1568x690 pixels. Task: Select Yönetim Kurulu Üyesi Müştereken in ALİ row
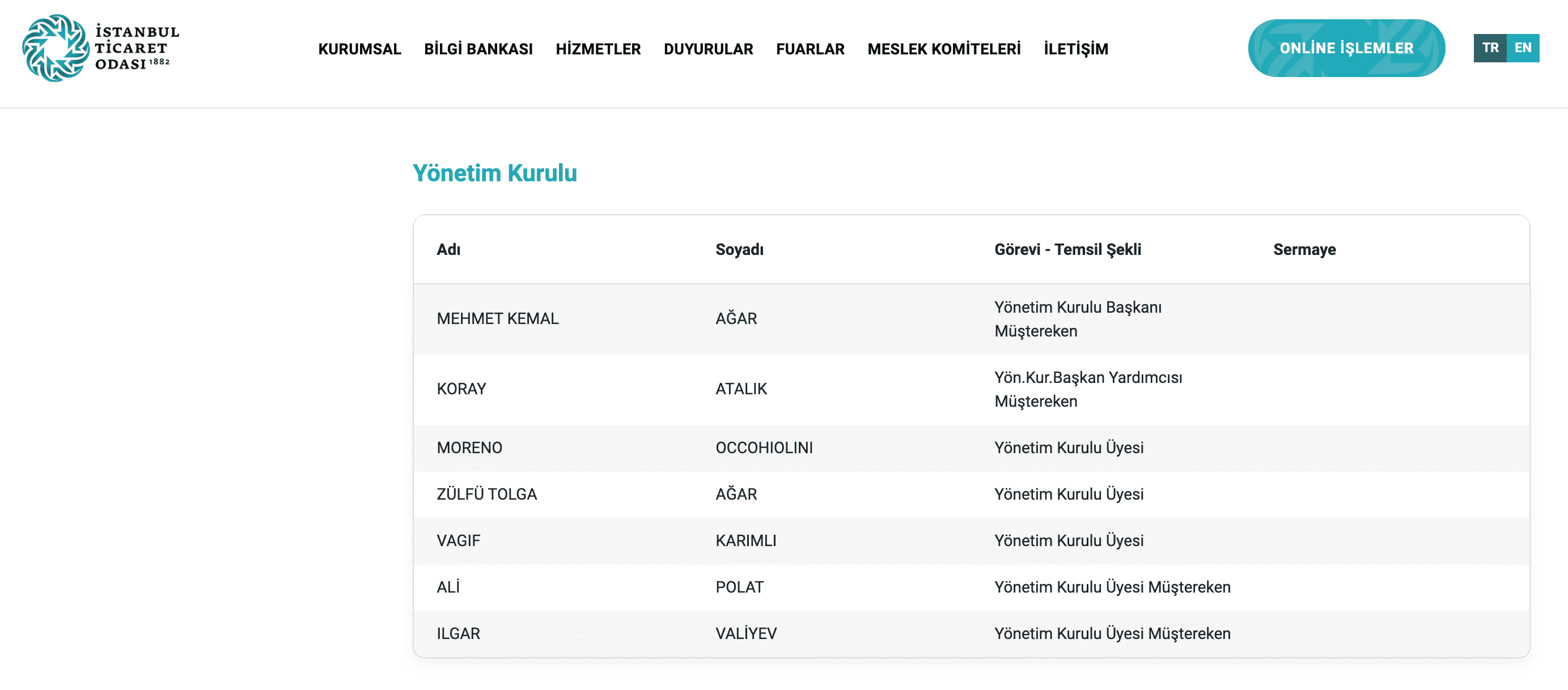point(1112,587)
